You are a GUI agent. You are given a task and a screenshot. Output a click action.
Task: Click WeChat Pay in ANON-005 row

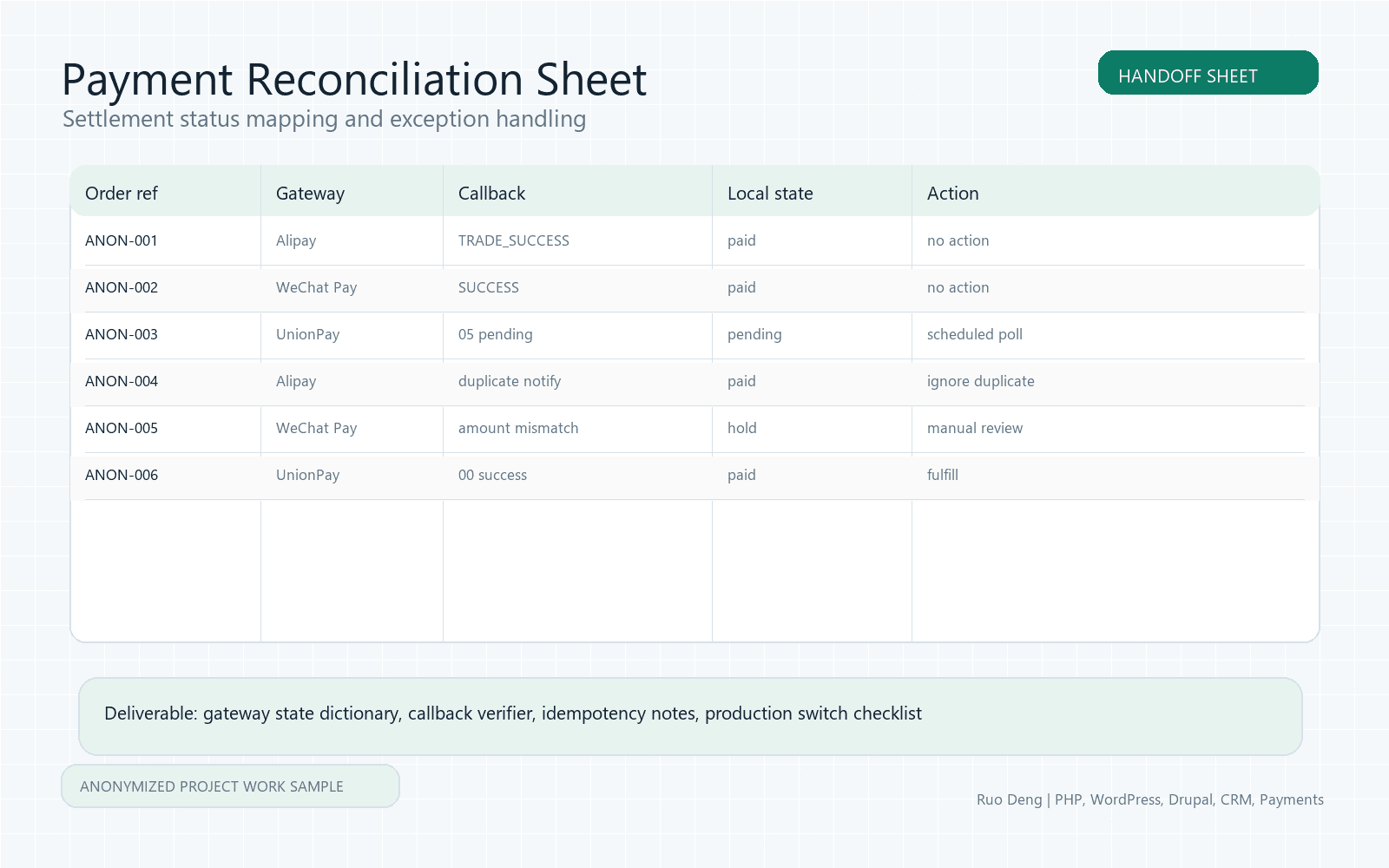[x=316, y=429]
